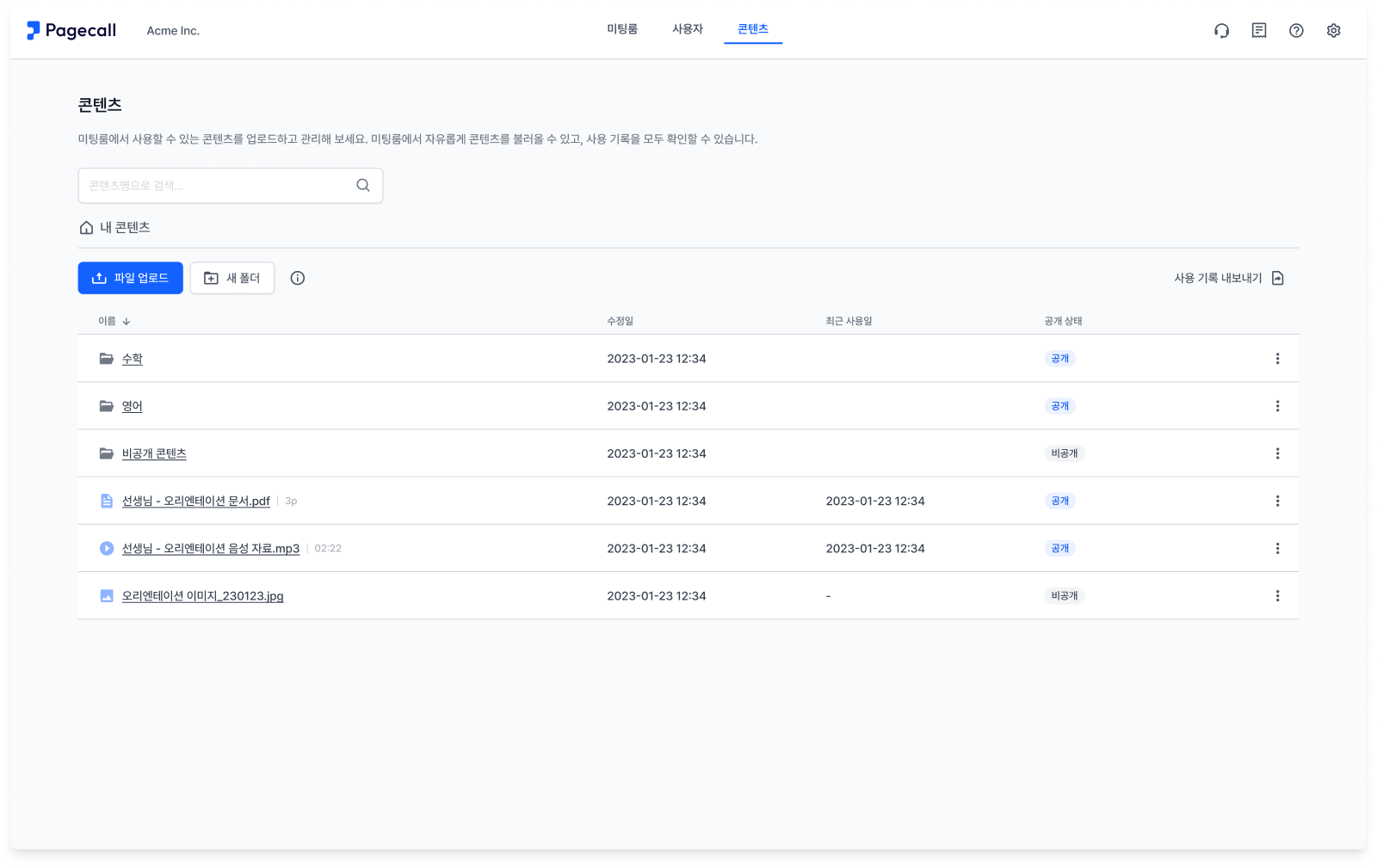Click the 비공개 badge in 비공개 콘텐츠 row
The height and width of the screenshot is (868, 1377).
1065,453
